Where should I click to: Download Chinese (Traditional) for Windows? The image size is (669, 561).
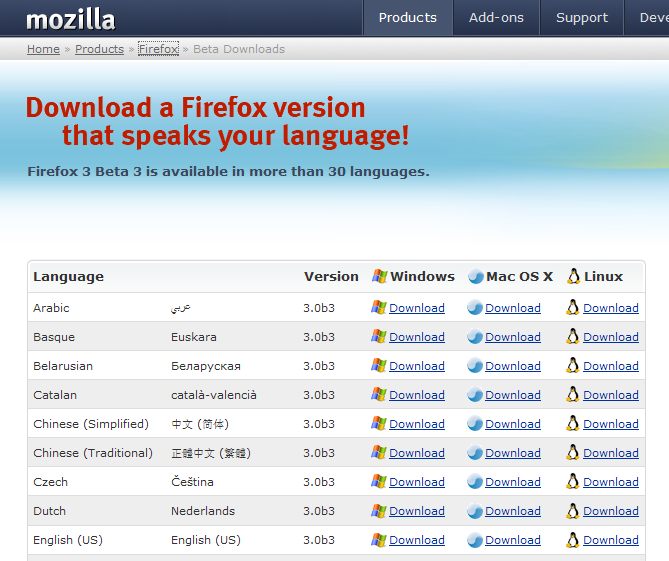(x=417, y=453)
